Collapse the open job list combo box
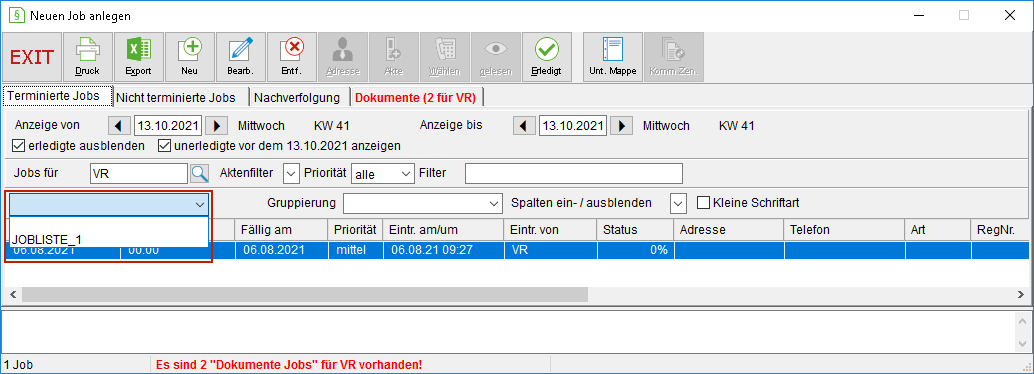Viewport: 1034px width, 374px height. click(x=200, y=204)
